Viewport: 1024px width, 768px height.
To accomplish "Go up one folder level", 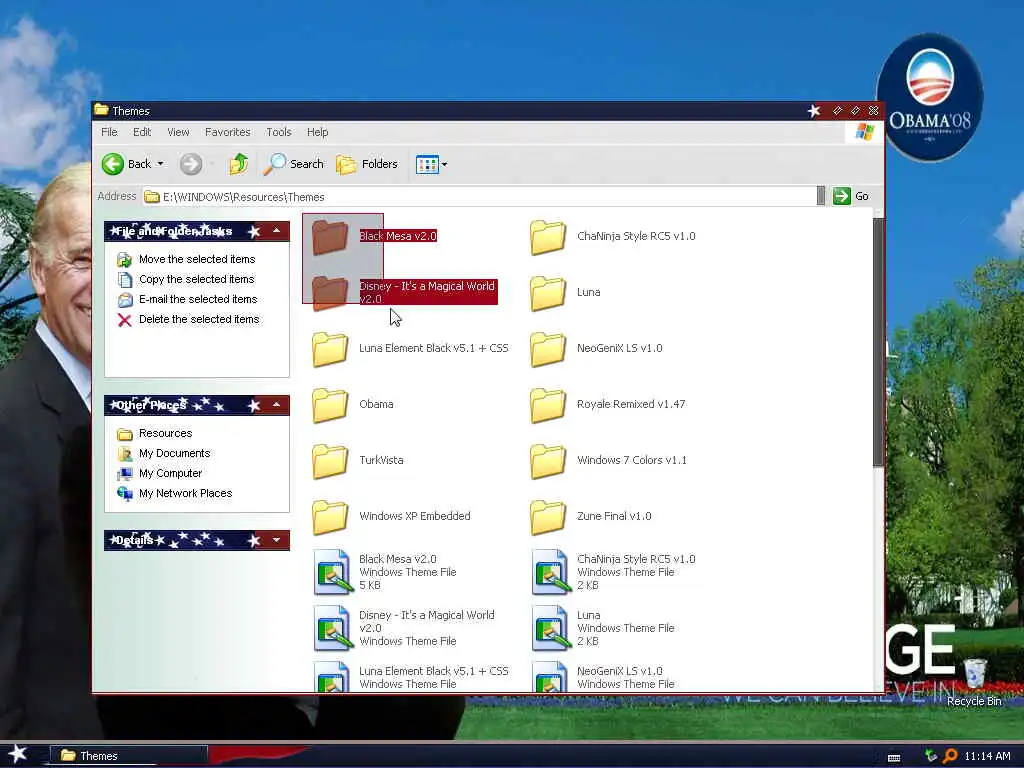I will tap(238, 164).
